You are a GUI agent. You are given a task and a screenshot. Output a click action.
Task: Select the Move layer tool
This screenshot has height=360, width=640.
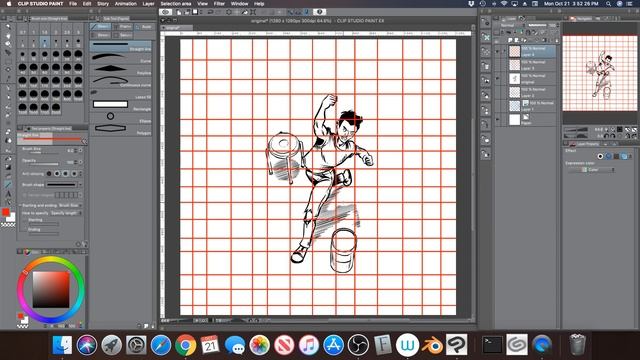(x=8, y=53)
